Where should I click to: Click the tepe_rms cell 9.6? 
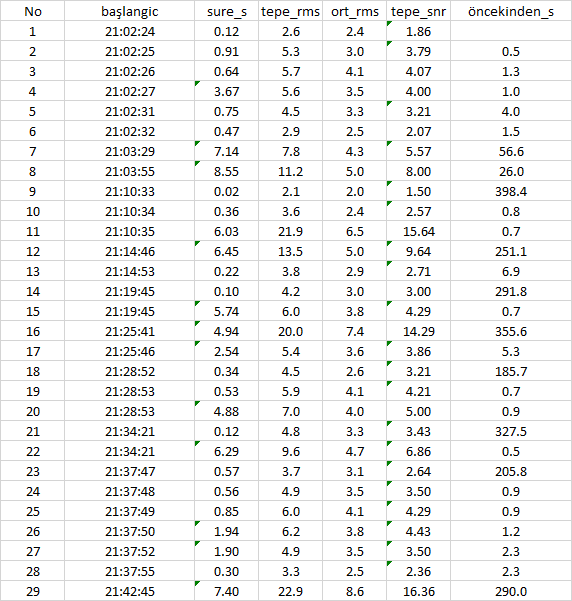point(291,451)
